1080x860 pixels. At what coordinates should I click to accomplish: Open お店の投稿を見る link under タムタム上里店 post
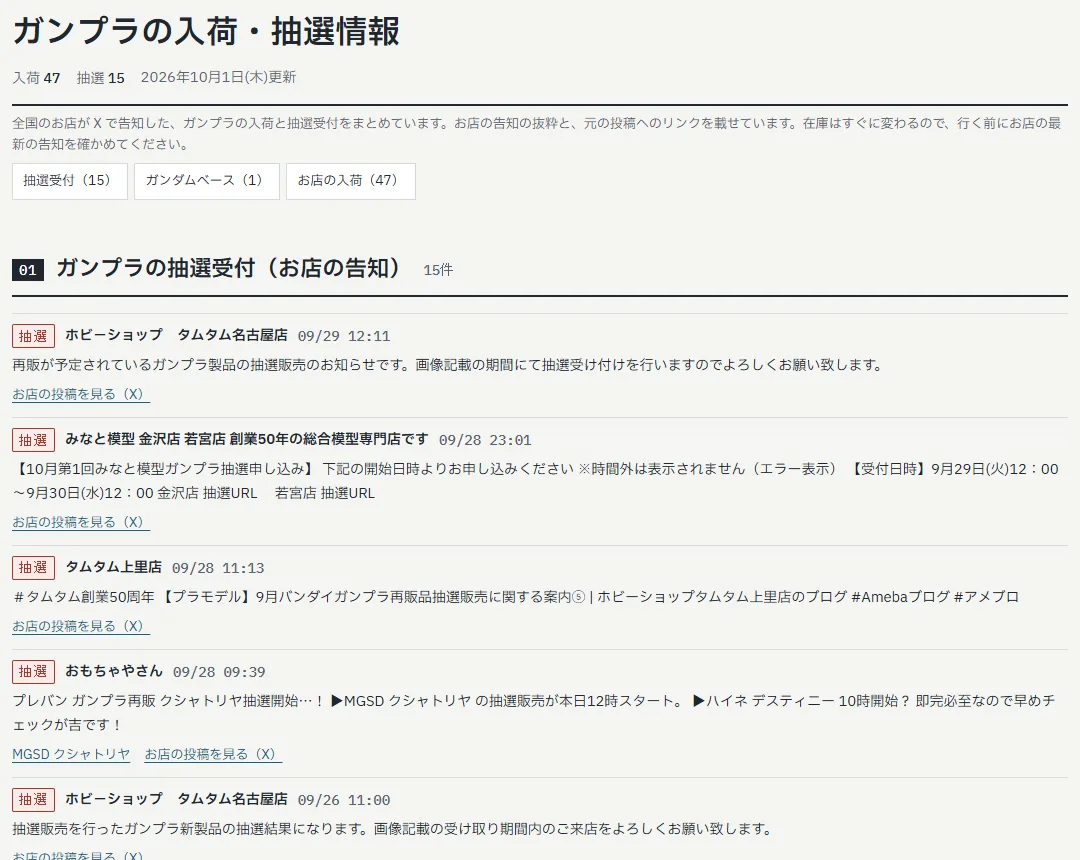point(81,627)
